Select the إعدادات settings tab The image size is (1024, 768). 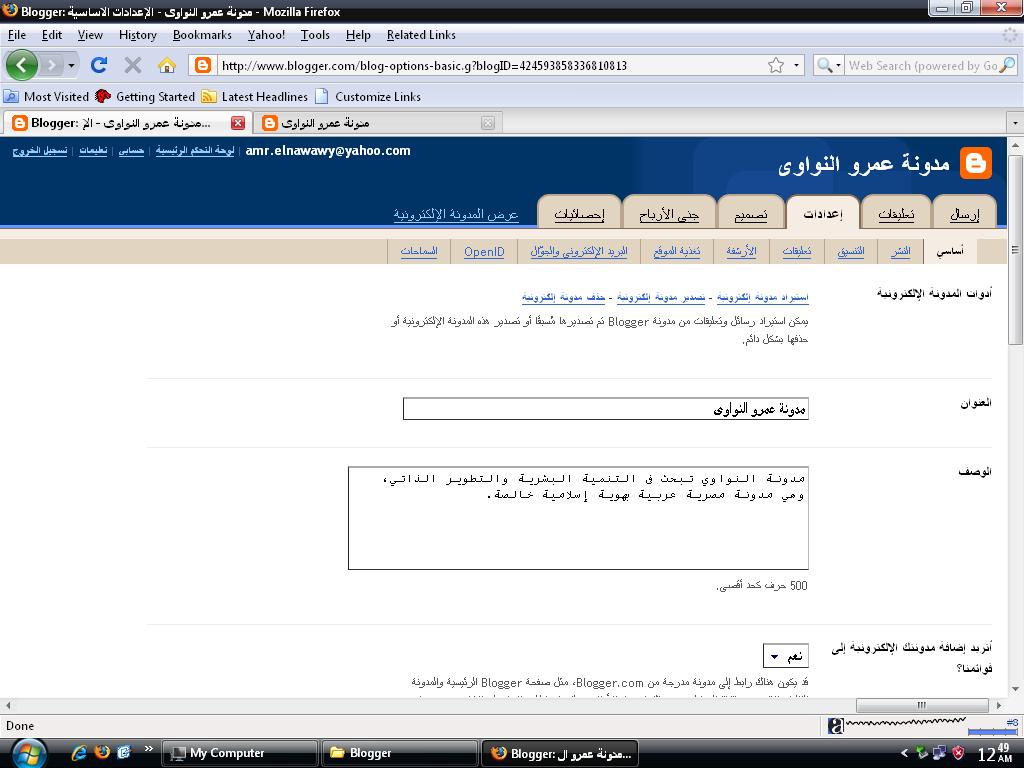pyautogui.click(x=823, y=214)
